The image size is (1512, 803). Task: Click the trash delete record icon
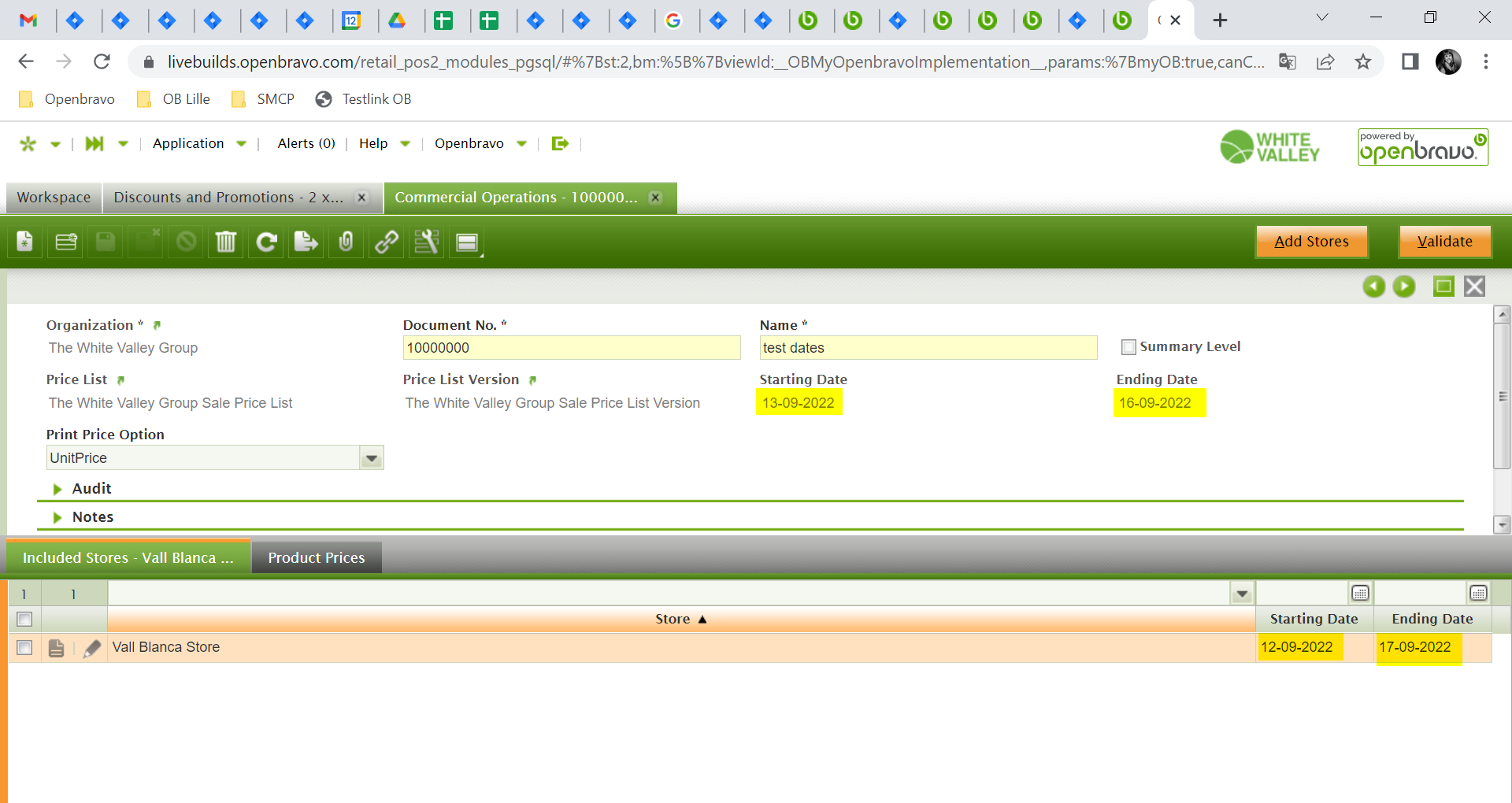click(x=226, y=242)
